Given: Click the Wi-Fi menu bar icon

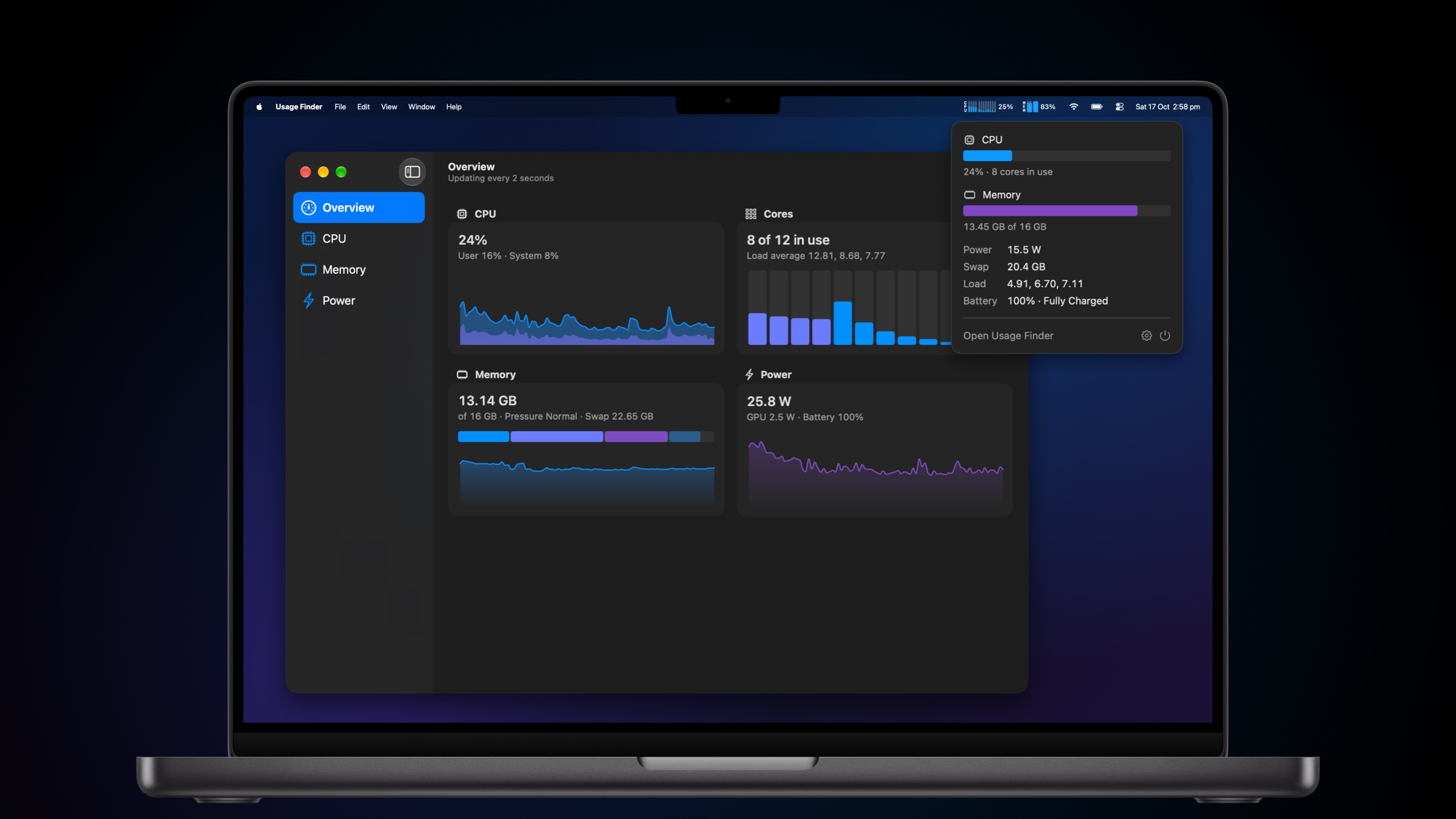Looking at the screenshot, I should click(x=1073, y=107).
